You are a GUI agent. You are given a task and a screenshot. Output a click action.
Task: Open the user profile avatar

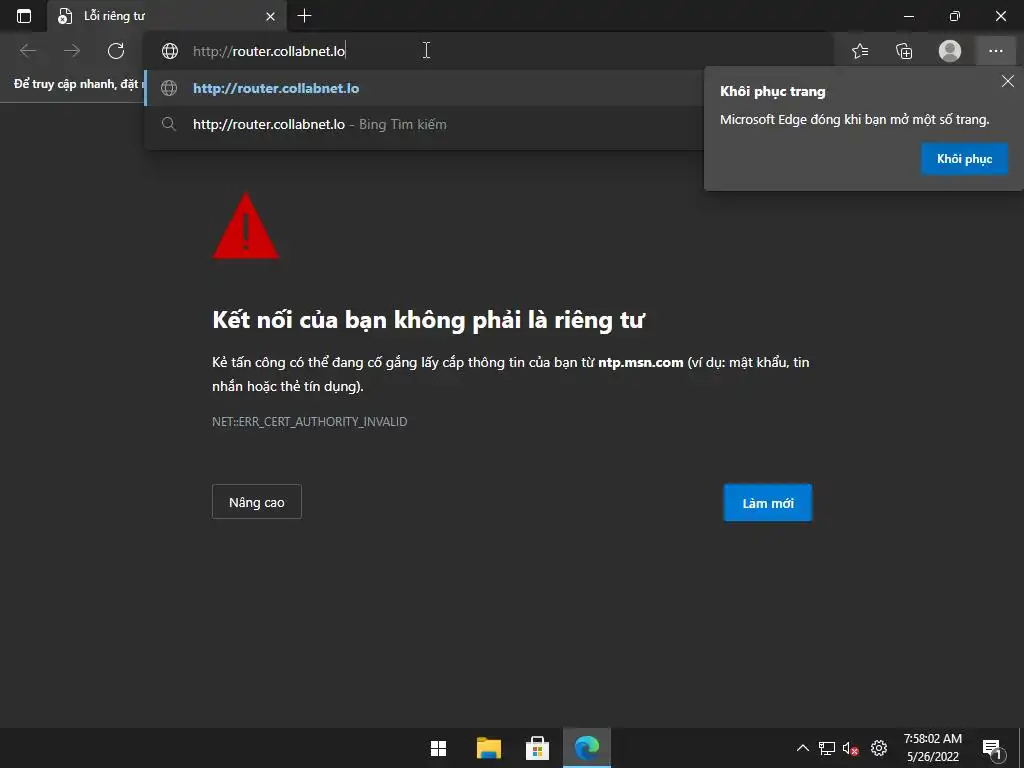click(950, 50)
